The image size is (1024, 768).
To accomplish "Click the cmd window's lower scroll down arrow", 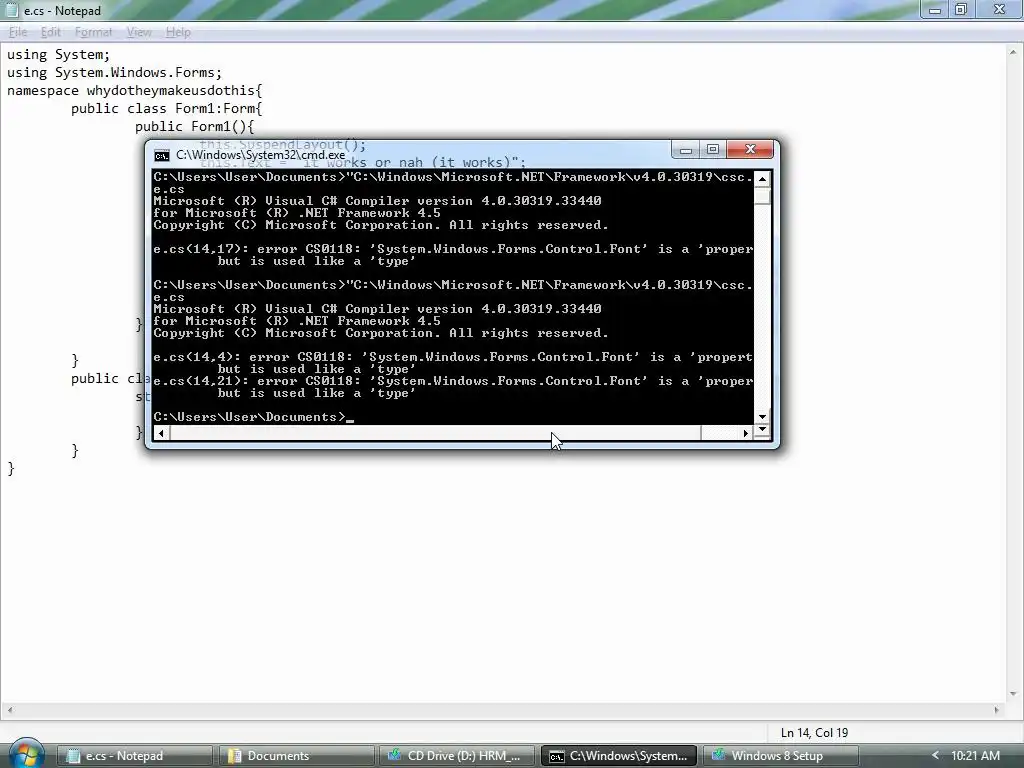I will pyautogui.click(x=762, y=430).
